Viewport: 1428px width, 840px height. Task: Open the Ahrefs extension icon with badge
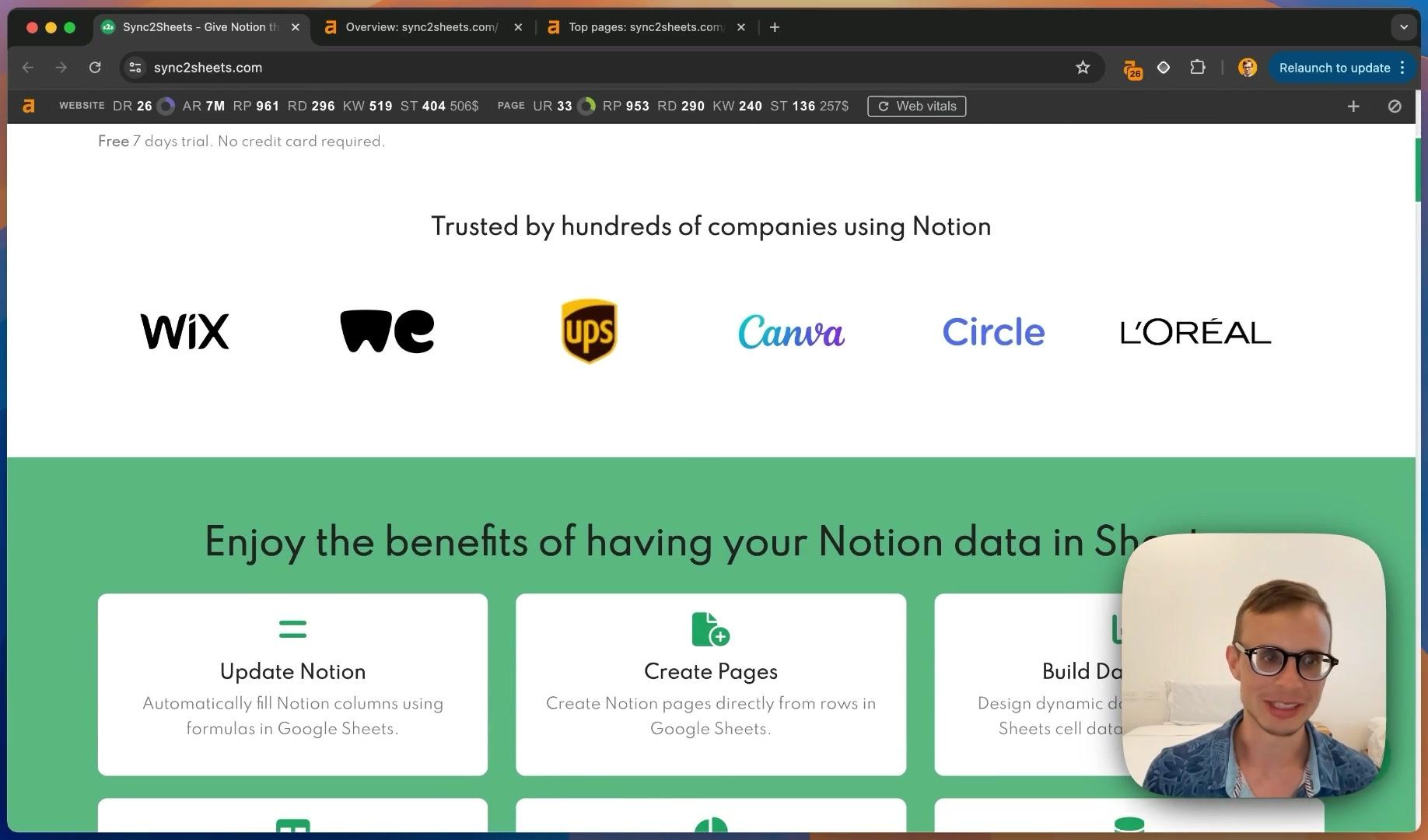[x=1132, y=68]
